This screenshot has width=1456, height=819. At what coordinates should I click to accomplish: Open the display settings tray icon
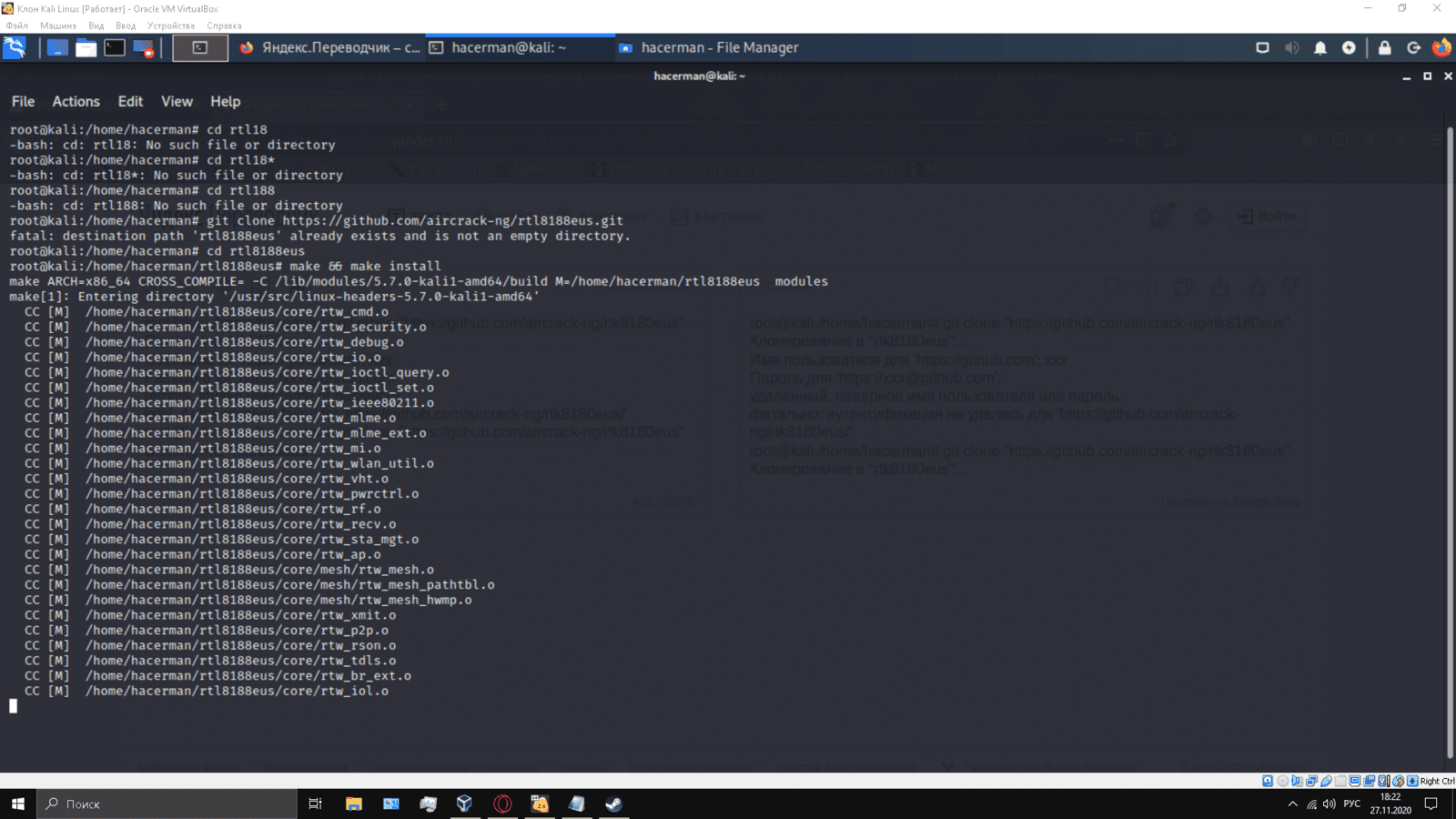pyautogui.click(x=1262, y=47)
